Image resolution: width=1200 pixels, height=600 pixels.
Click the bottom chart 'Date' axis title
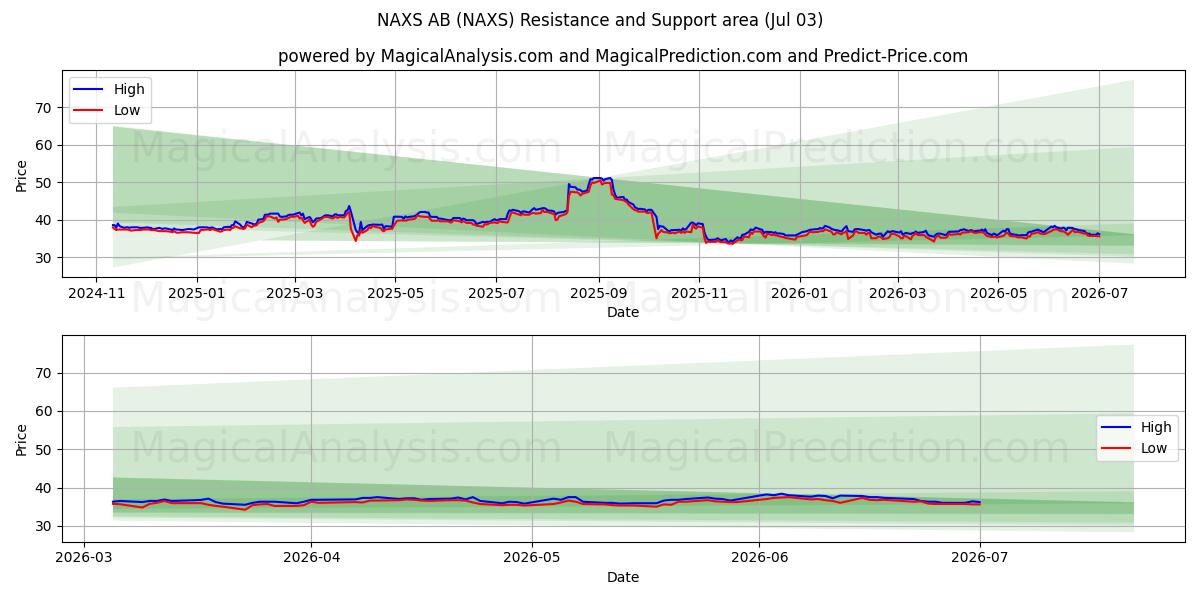623,577
